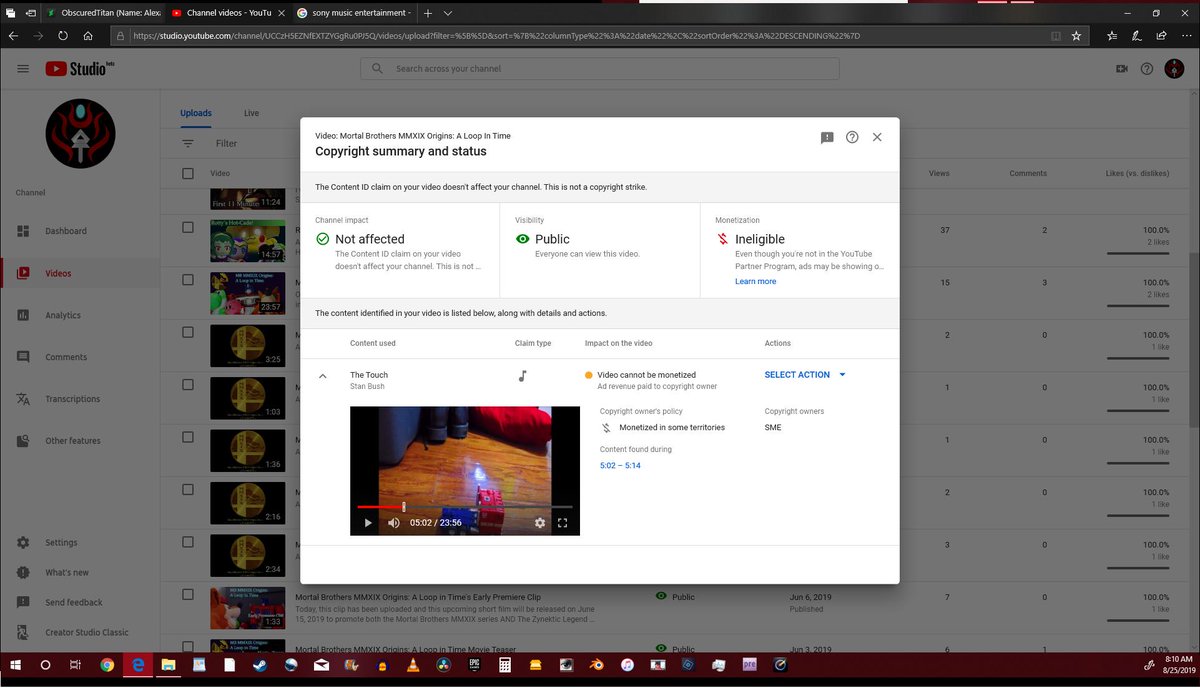The image size is (1200, 688).
Task: Open Chrome from the taskbar
Action: coord(107,665)
